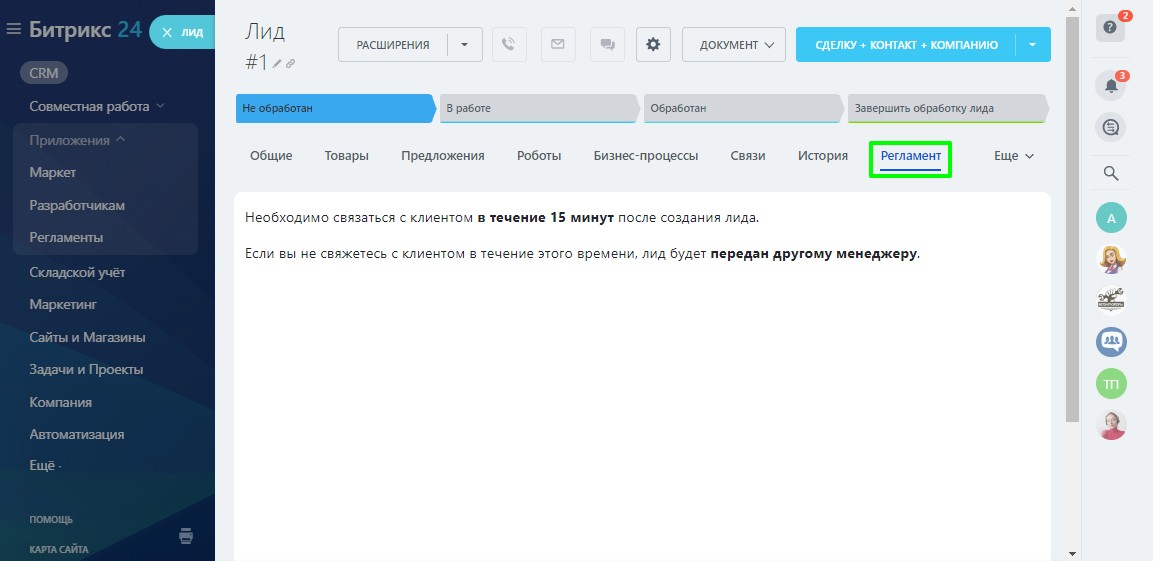Expand the Расширения dropdown arrow
Image resolution: width=1153 pixels, height=561 pixels.
[x=464, y=44]
